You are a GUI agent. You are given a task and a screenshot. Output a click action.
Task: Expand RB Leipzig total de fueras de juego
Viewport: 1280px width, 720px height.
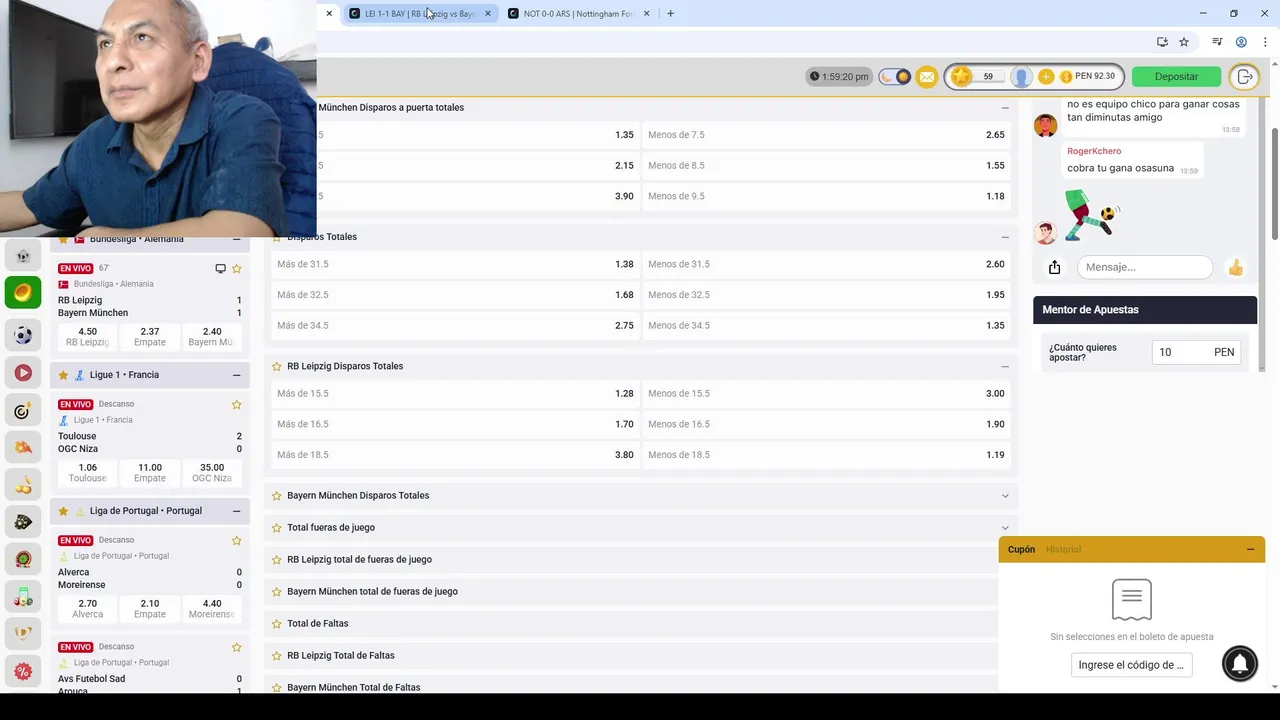pos(631,559)
